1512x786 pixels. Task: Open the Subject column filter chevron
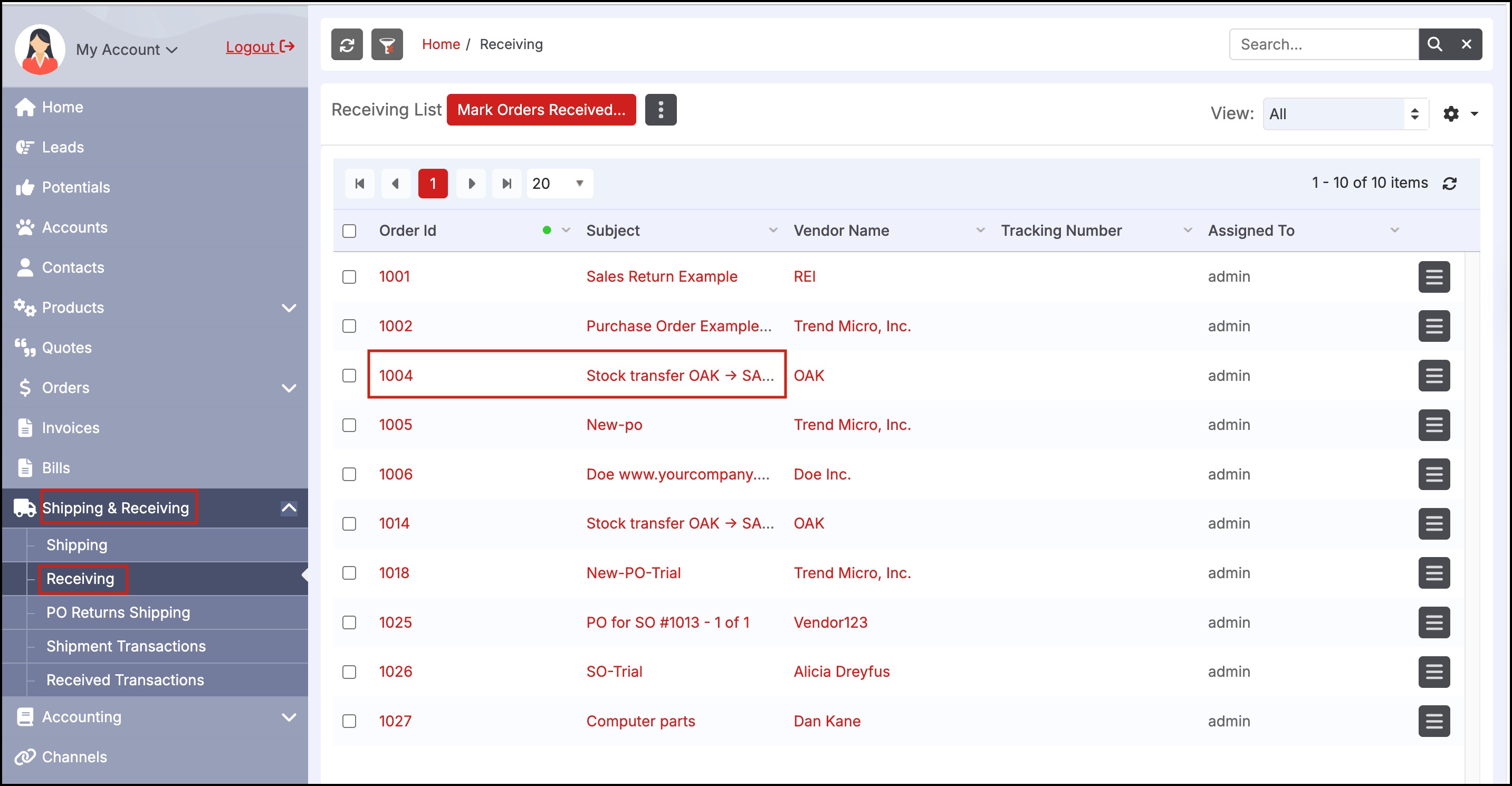click(x=773, y=231)
